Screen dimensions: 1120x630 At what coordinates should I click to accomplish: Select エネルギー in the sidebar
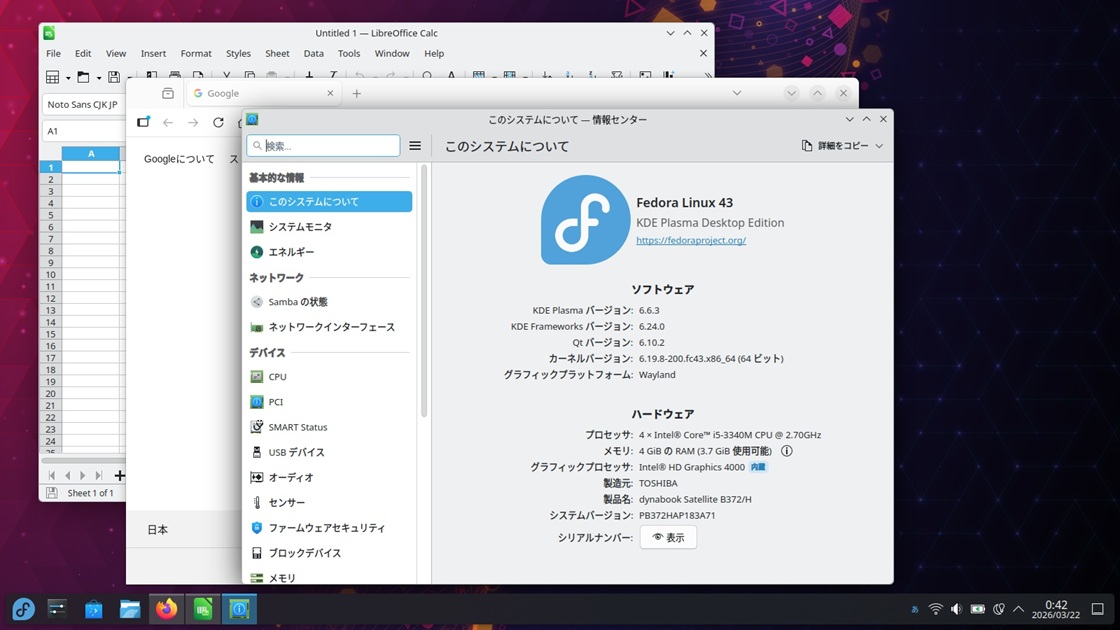pyautogui.click(x=290, y=252)
